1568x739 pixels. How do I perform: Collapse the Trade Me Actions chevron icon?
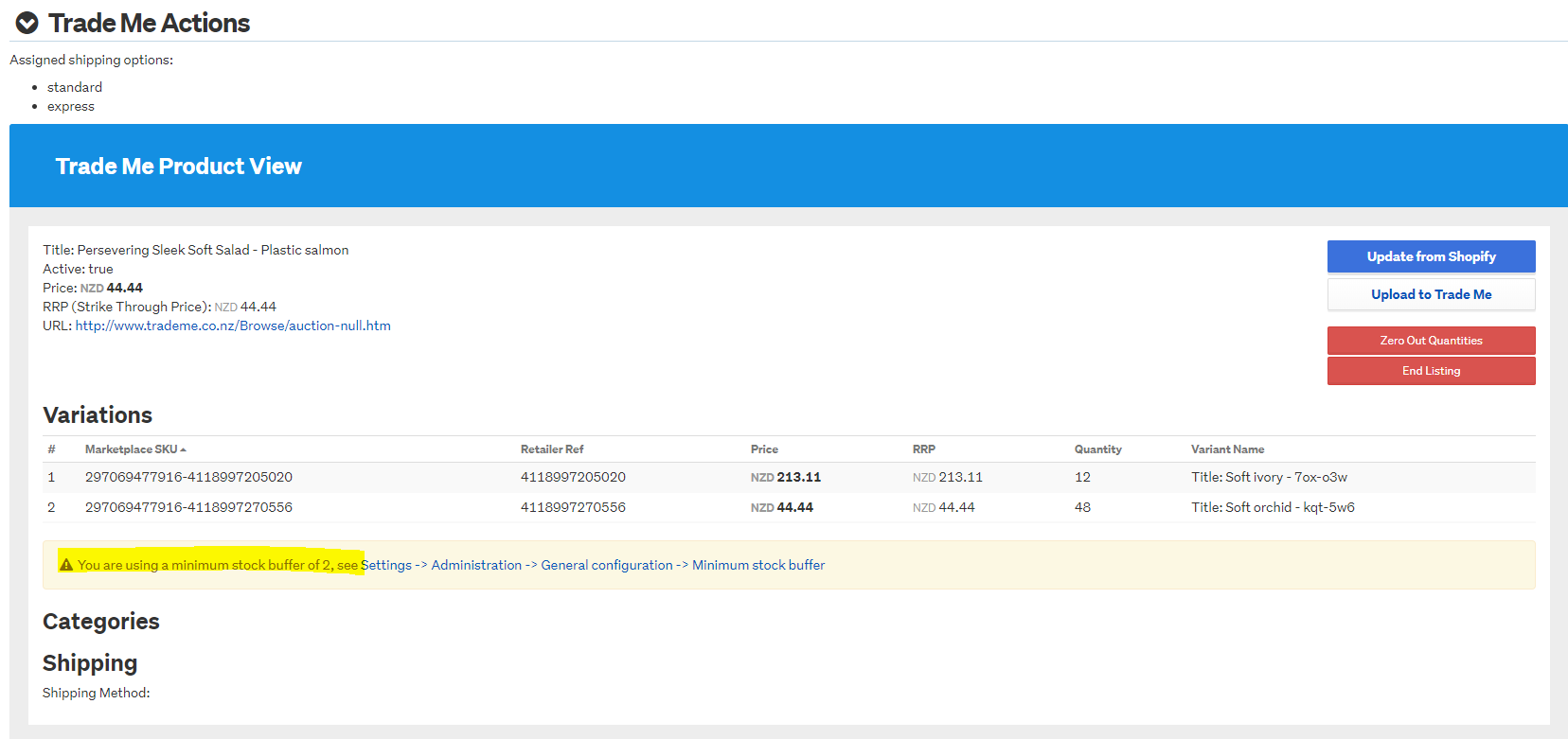[x=27, y=23]
